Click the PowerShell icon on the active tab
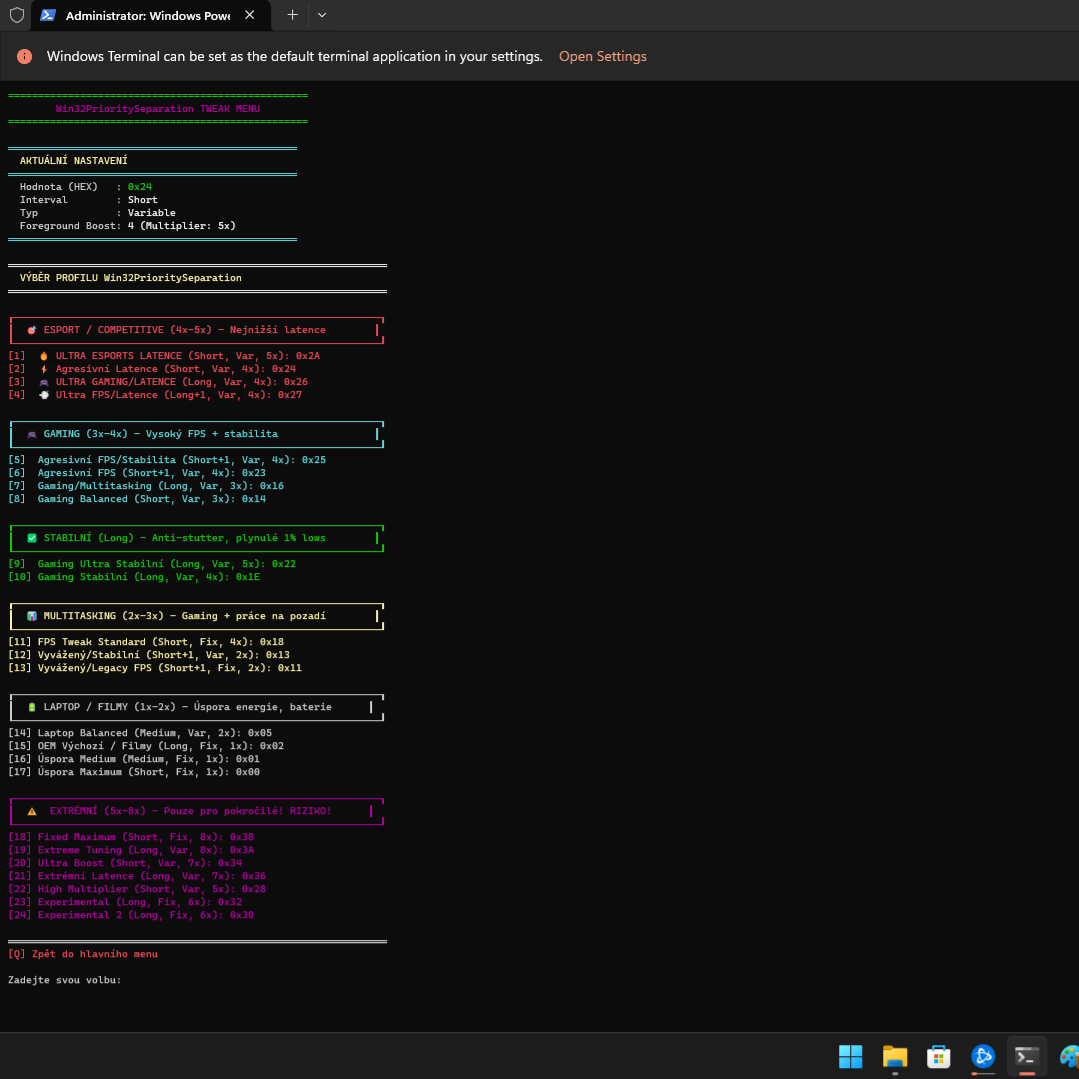The height and width of the screenshot is (1079, 1079). pos(48,16)
